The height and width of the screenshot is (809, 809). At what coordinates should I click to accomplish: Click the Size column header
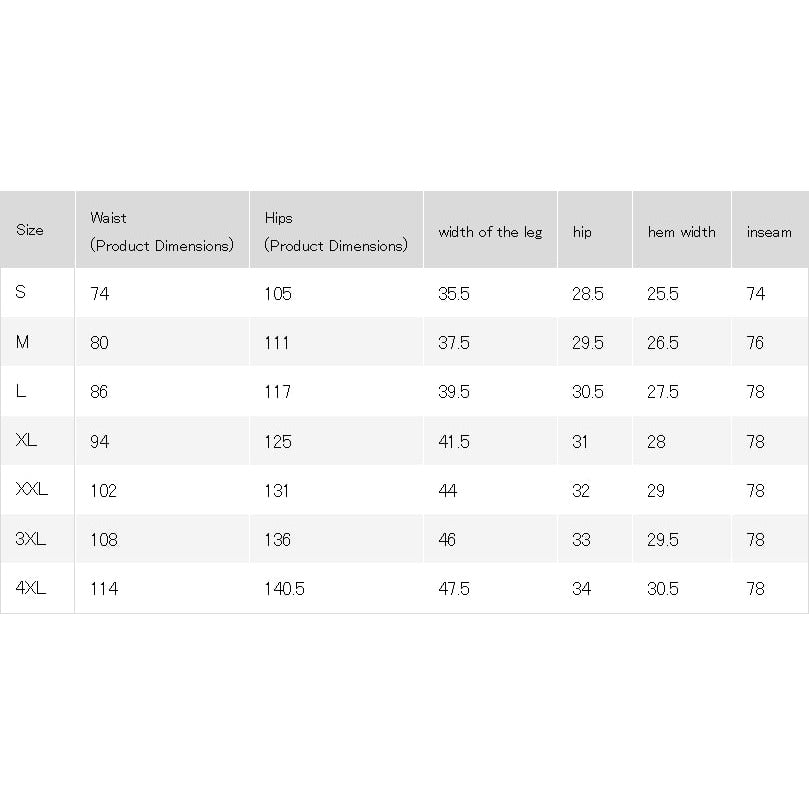coord(30,230)
